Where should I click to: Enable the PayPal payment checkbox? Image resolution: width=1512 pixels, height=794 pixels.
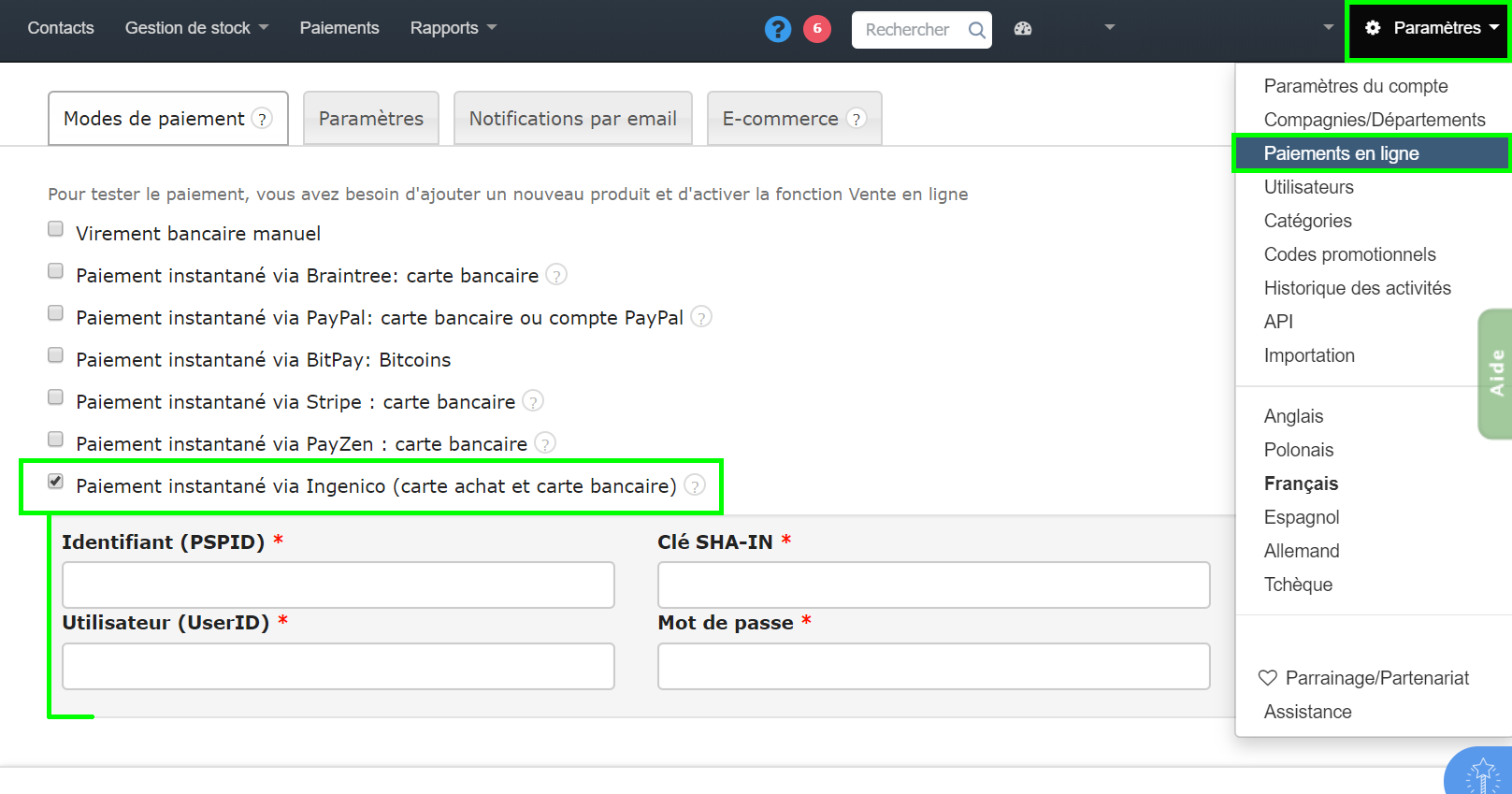click(x=56, y=313)
